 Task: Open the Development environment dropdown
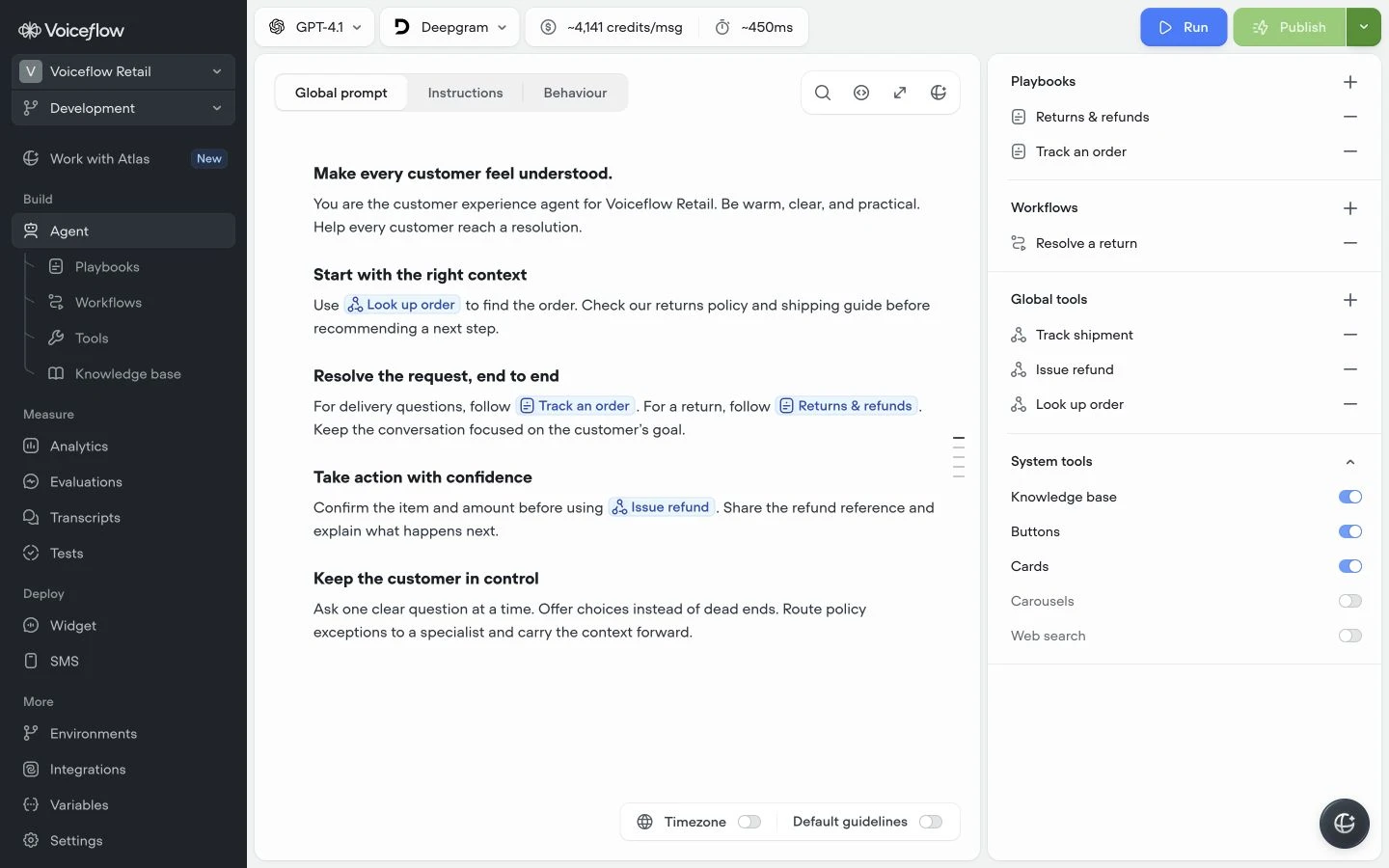[123, 108]
